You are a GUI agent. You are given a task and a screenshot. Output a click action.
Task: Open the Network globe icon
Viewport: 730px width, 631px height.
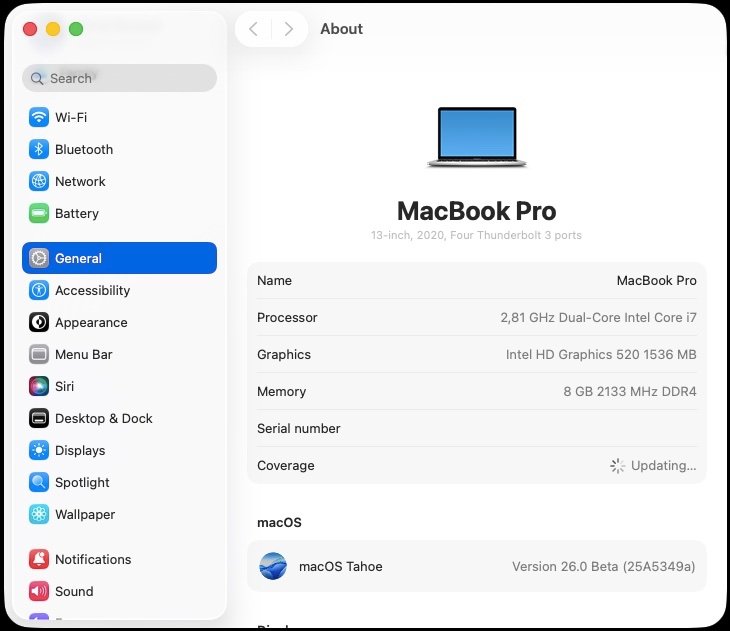coord(39,181)
